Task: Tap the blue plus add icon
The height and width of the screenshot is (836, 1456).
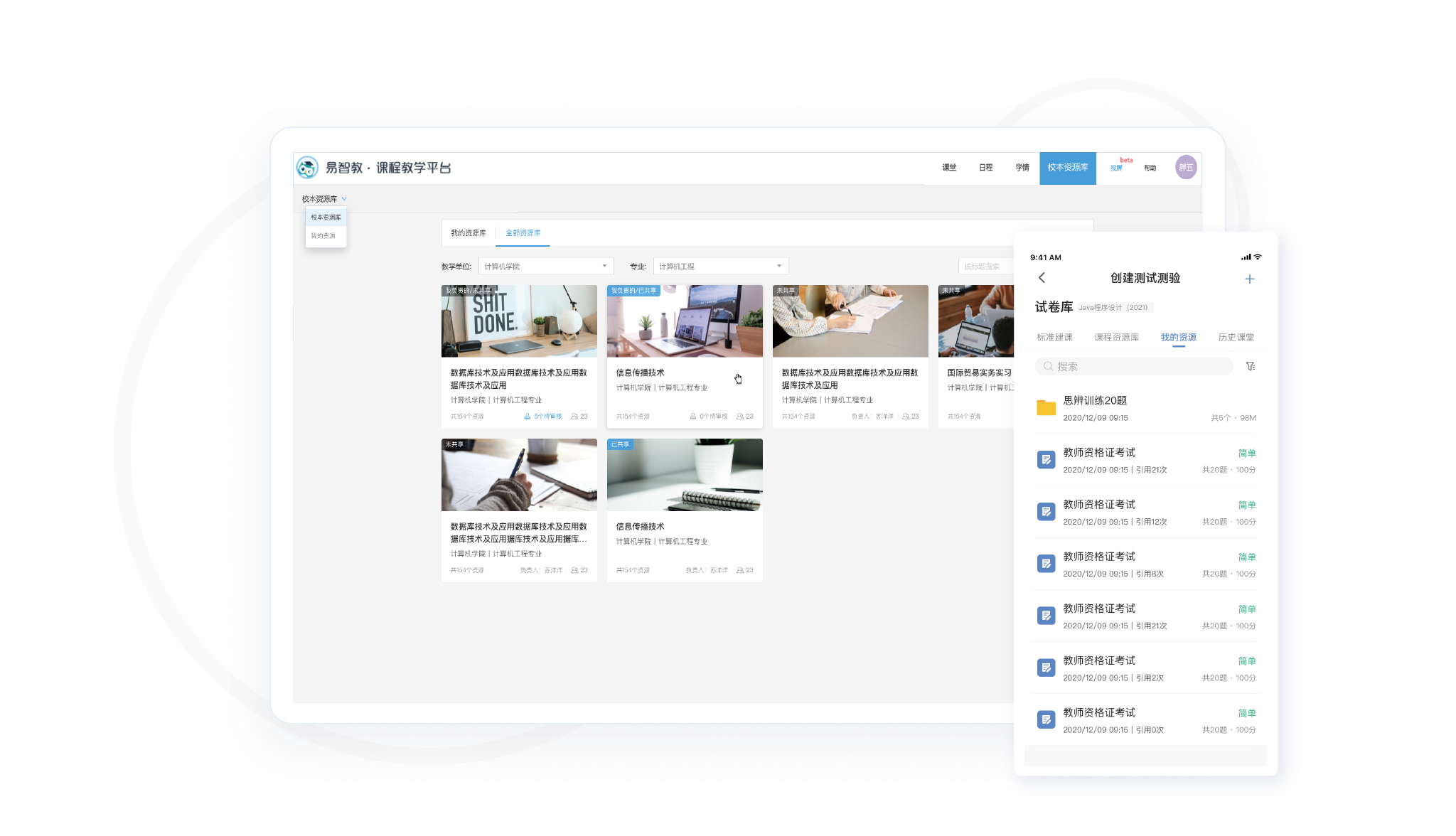Action: (1249, 279)
